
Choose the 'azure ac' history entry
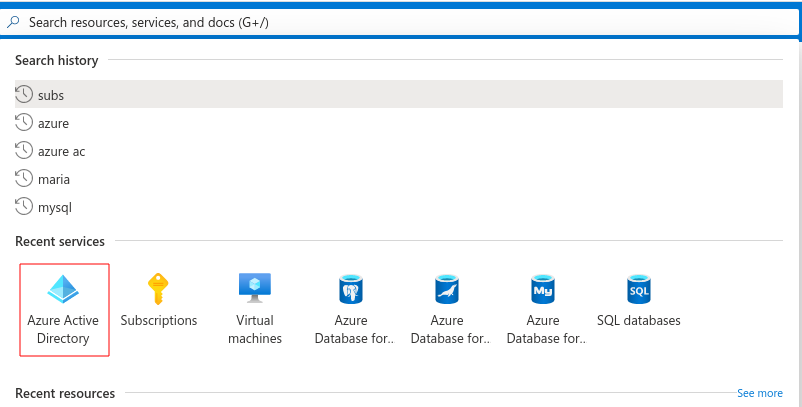click(62, 151)
